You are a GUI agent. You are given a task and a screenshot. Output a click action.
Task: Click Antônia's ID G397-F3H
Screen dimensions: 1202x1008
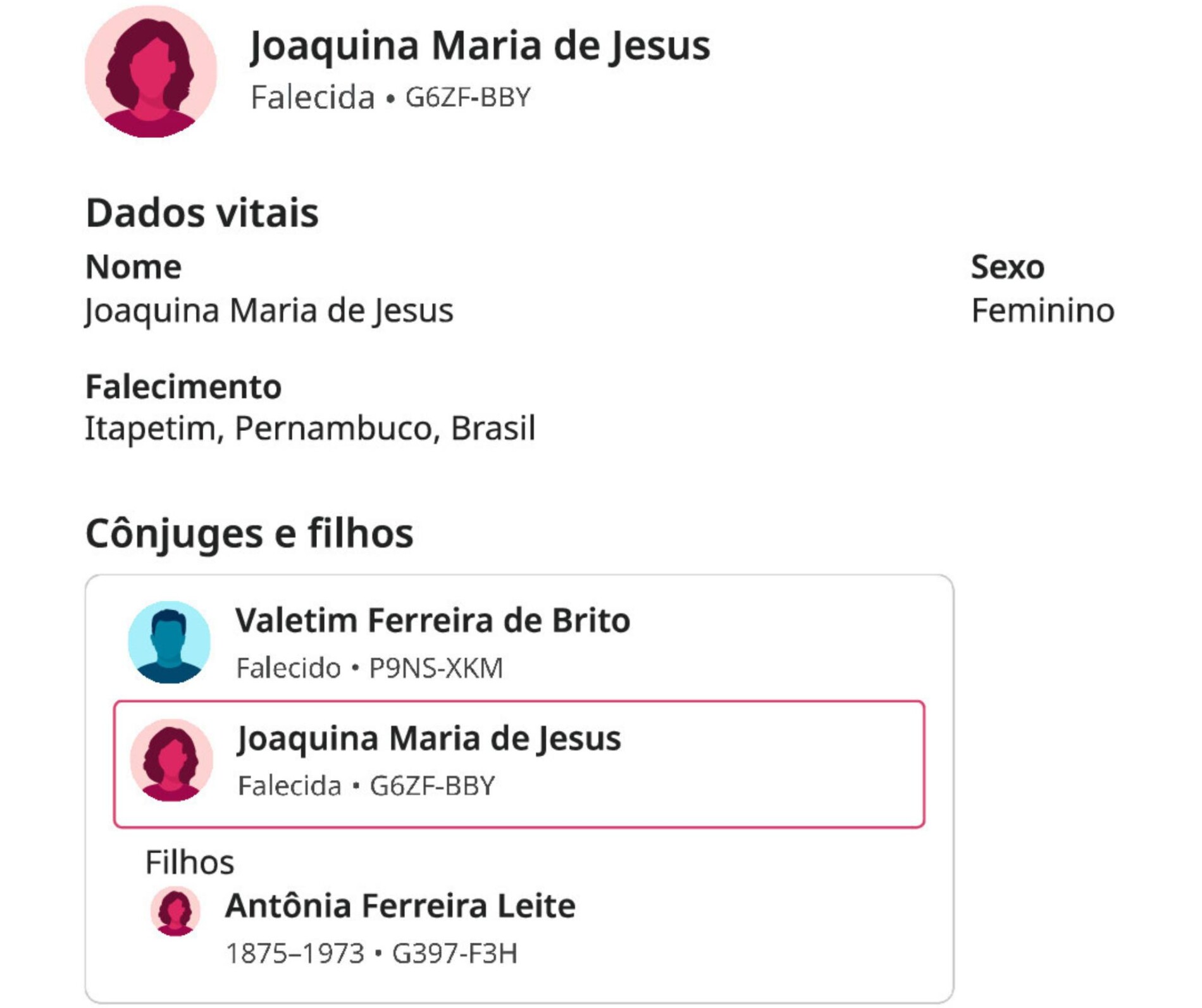coord(454,954)
